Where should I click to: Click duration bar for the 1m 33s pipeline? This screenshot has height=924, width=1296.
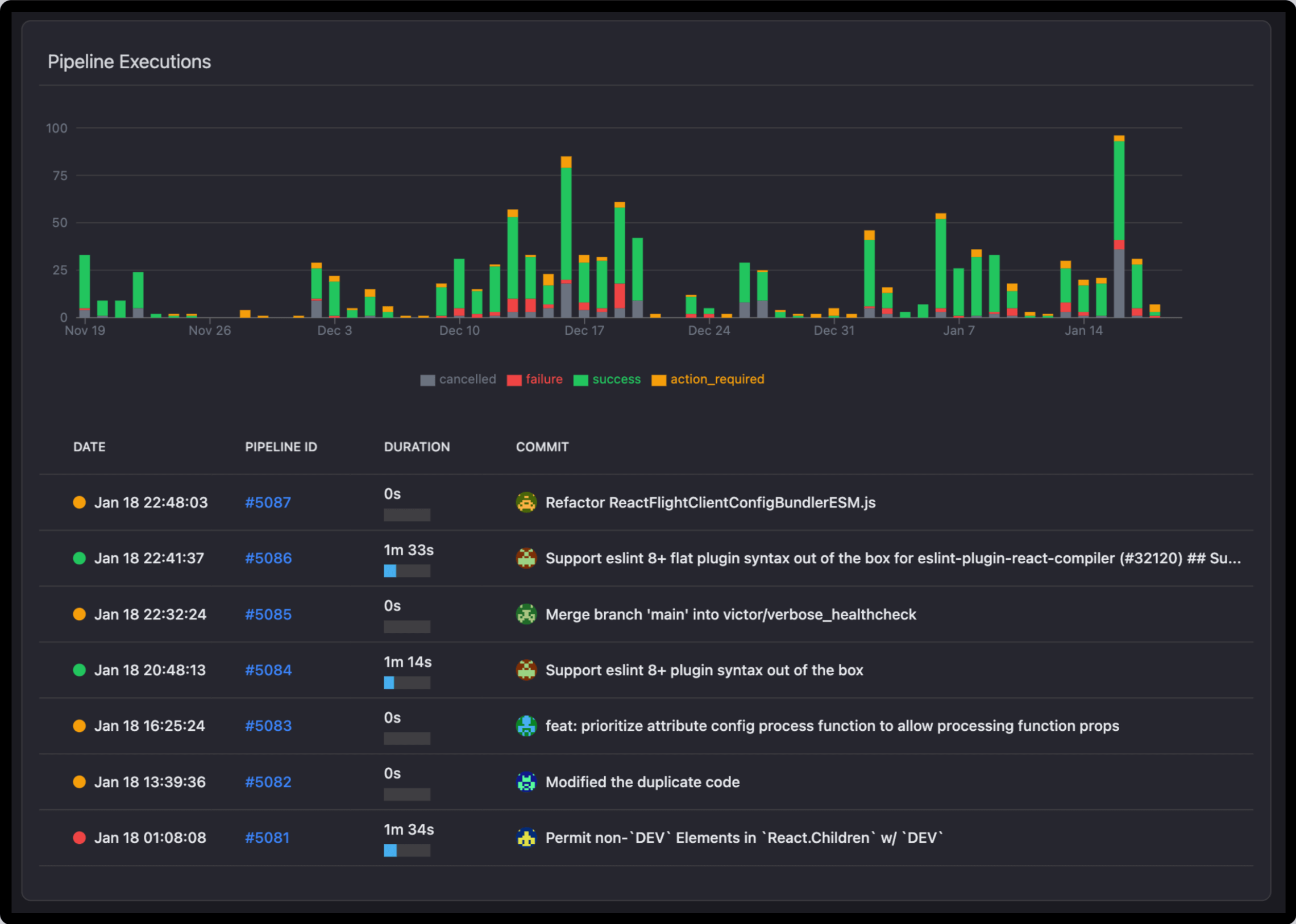(x=407, y=571)
